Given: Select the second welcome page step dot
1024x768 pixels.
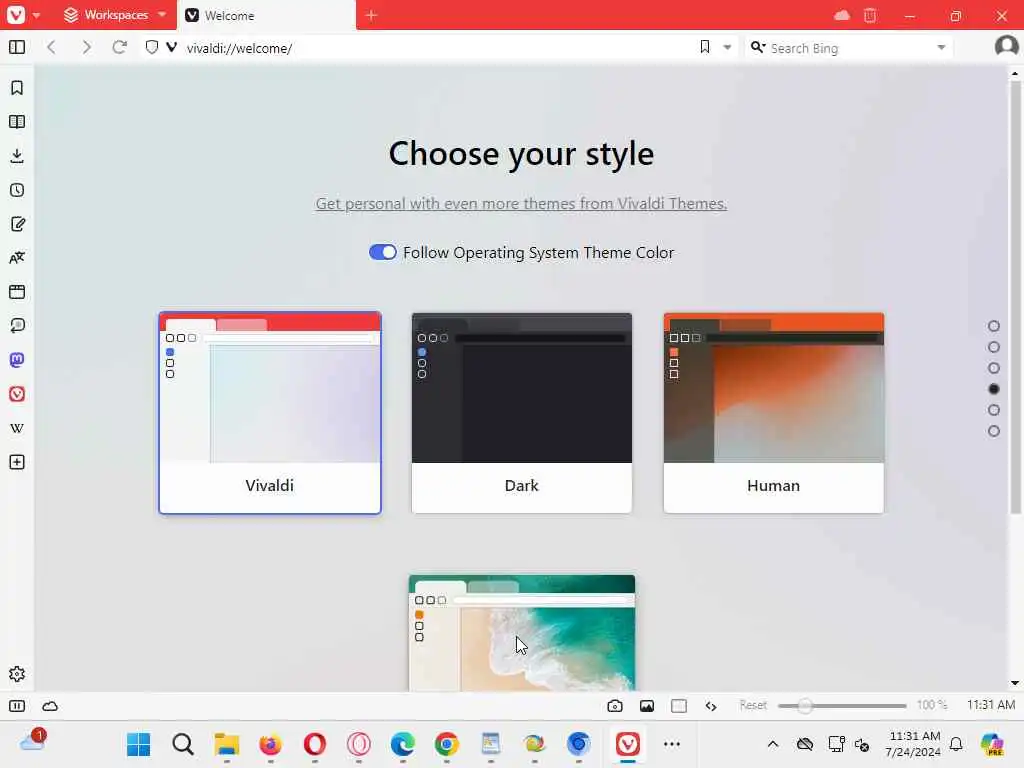Looking at the screenshot, I should (994, 347).
